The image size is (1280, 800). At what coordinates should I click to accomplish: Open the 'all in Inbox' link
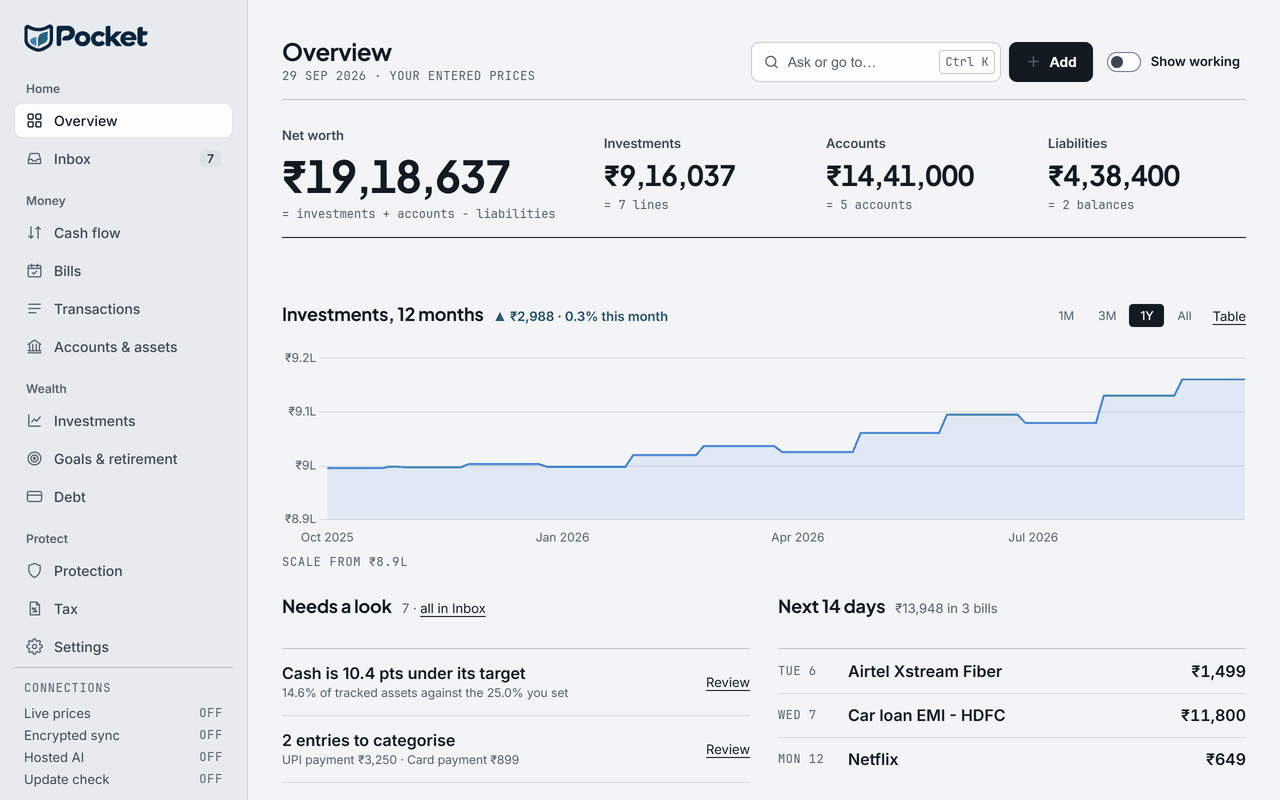point(453,608)
